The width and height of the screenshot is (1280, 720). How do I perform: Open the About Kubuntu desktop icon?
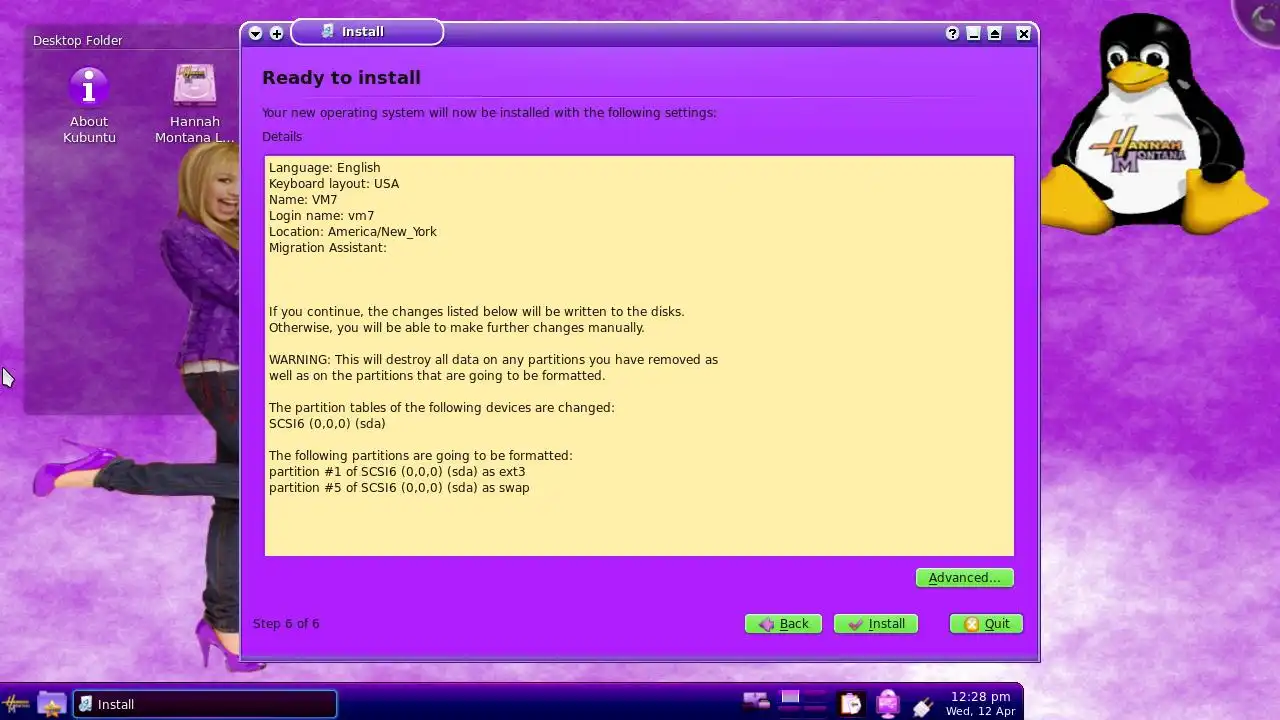coord(89,105)
